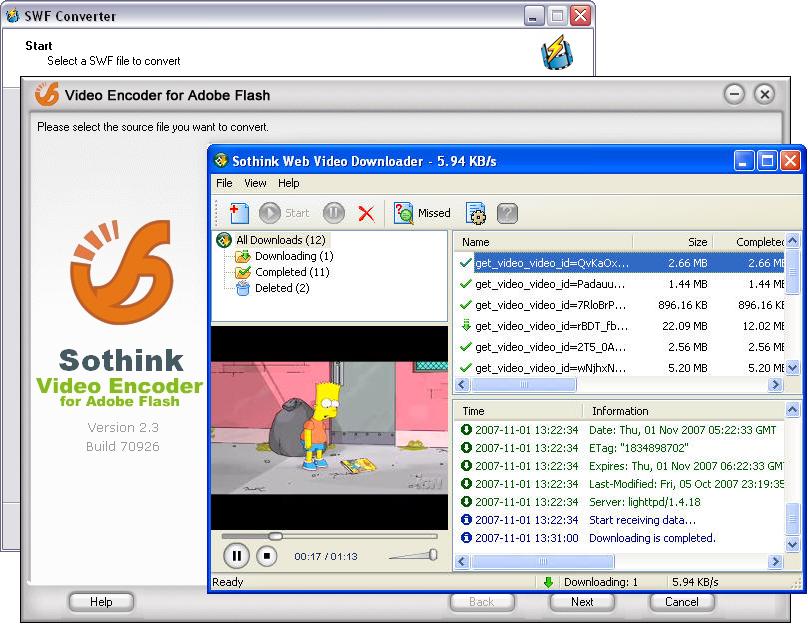Click the Sothink Web Video Downloader title icon
Image resolution: width=808 pixels, height=624 pixels.
pos(221,161)
